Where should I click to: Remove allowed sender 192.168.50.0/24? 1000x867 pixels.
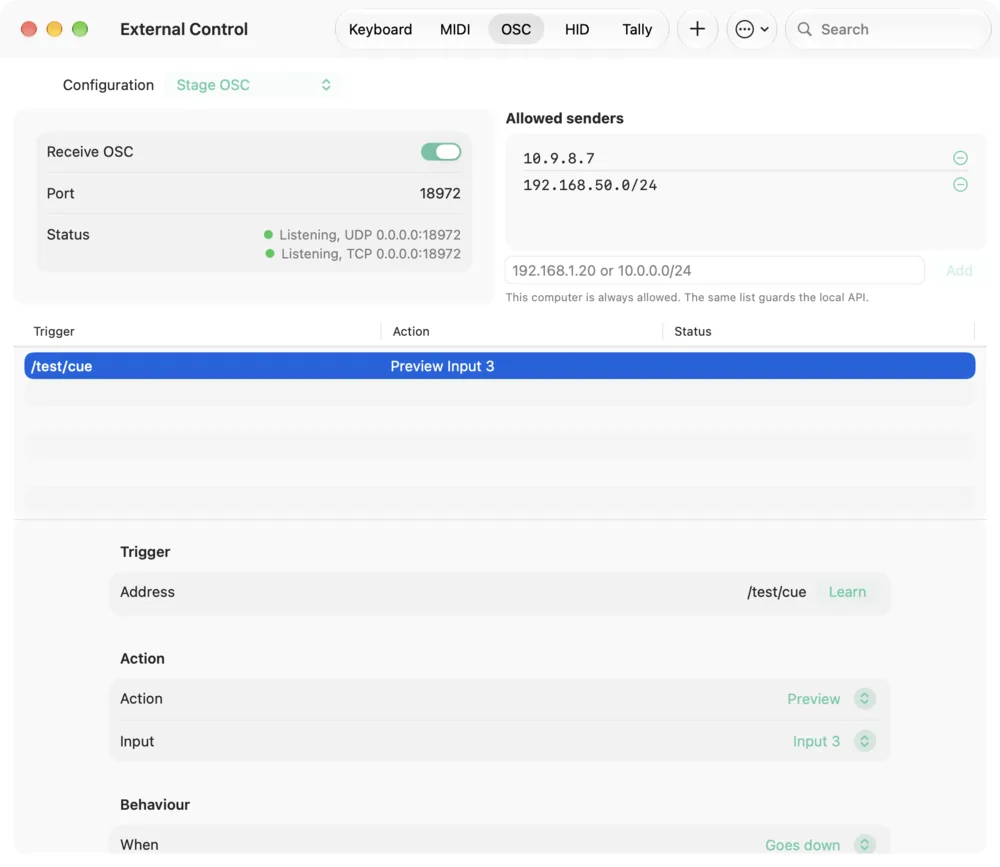click(960, 185)
